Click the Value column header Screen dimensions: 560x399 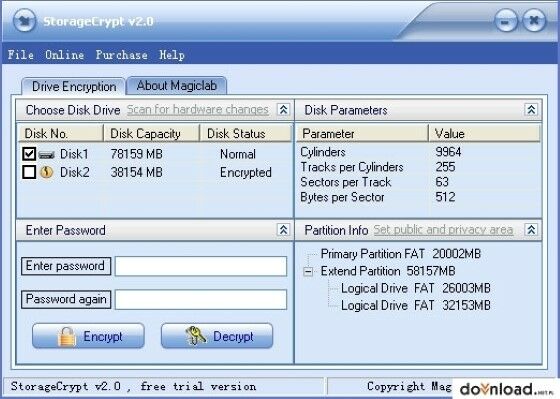click(x=485, y=134)
